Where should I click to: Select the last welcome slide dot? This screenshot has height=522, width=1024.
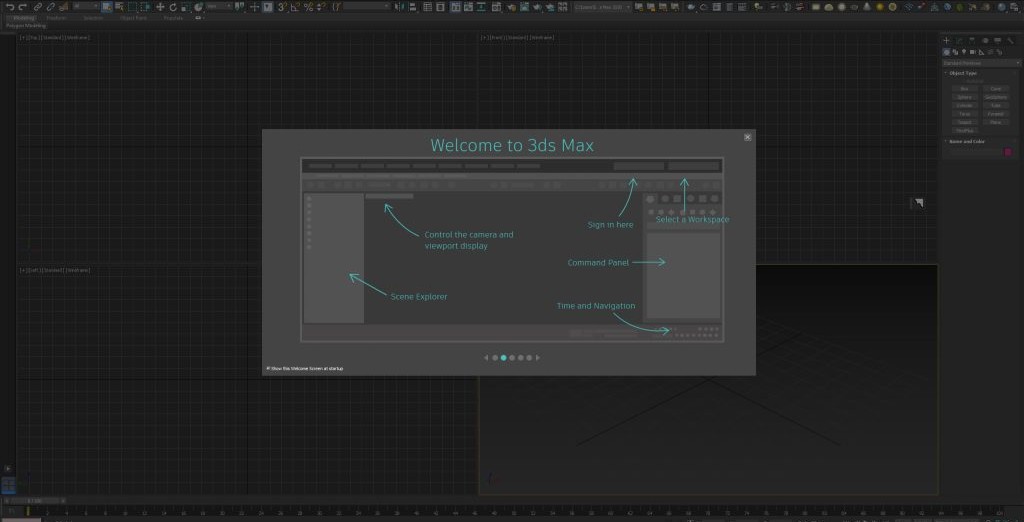(x=529, y=357)
